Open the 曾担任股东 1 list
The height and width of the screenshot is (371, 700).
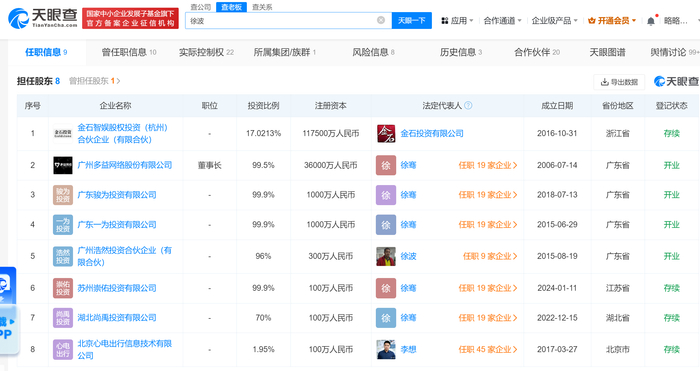pyautogui.click(x=95, y=81)
